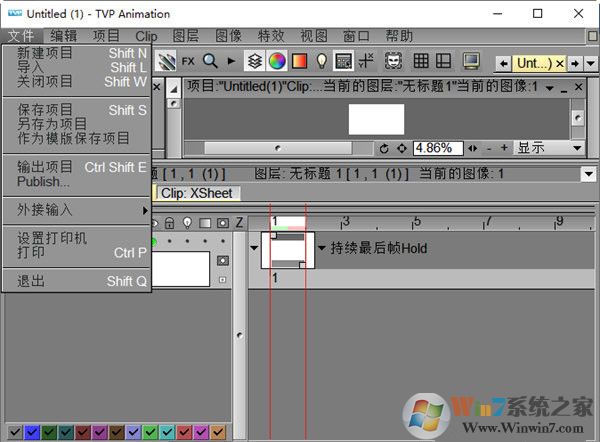Open the 显示 display dropdown
Image resolution: width=600 pixels, height=442 pixels.
[x=549, y=148]
